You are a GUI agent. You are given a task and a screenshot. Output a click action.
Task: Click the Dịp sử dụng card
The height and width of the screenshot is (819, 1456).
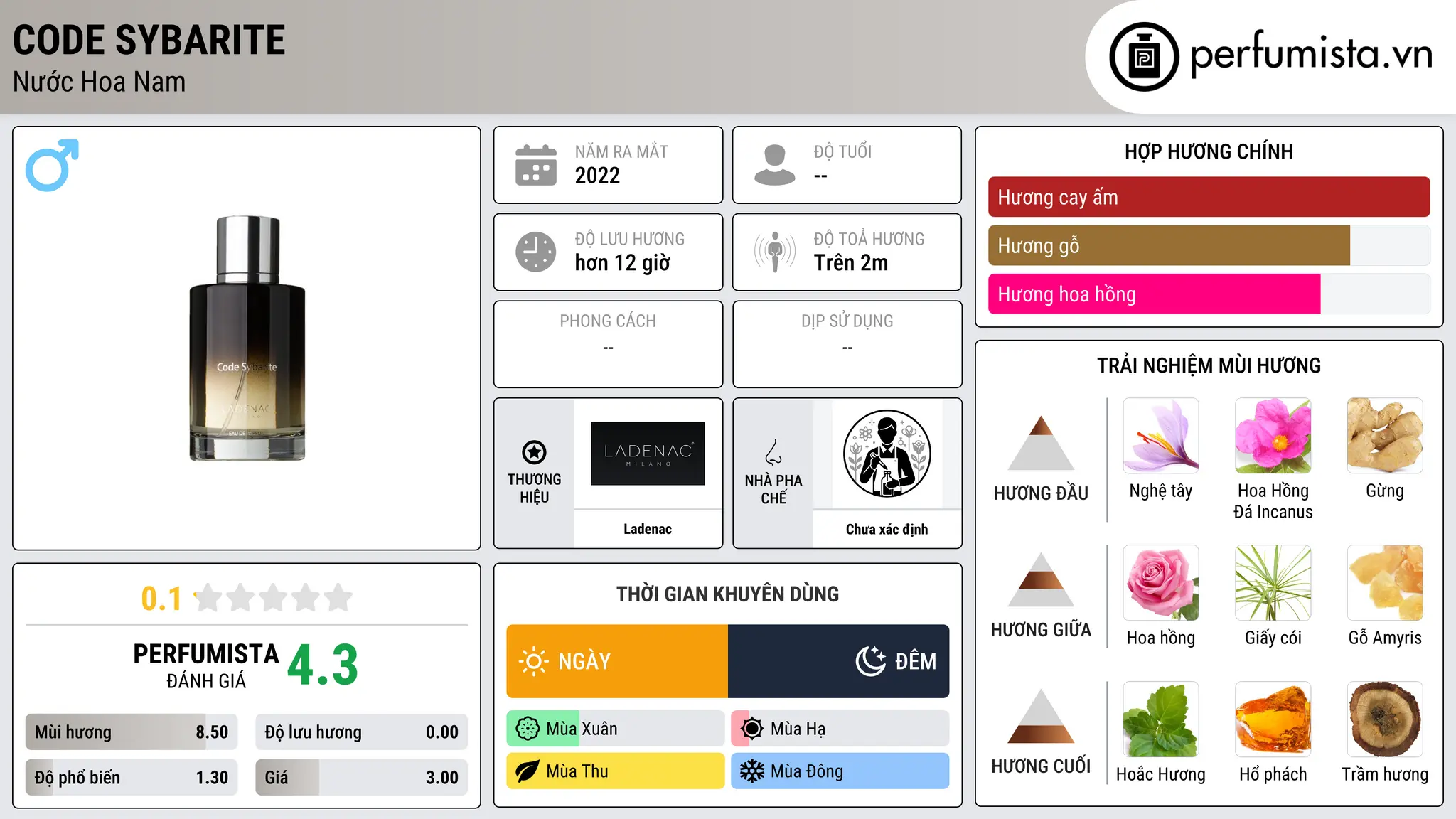point(847,344)
